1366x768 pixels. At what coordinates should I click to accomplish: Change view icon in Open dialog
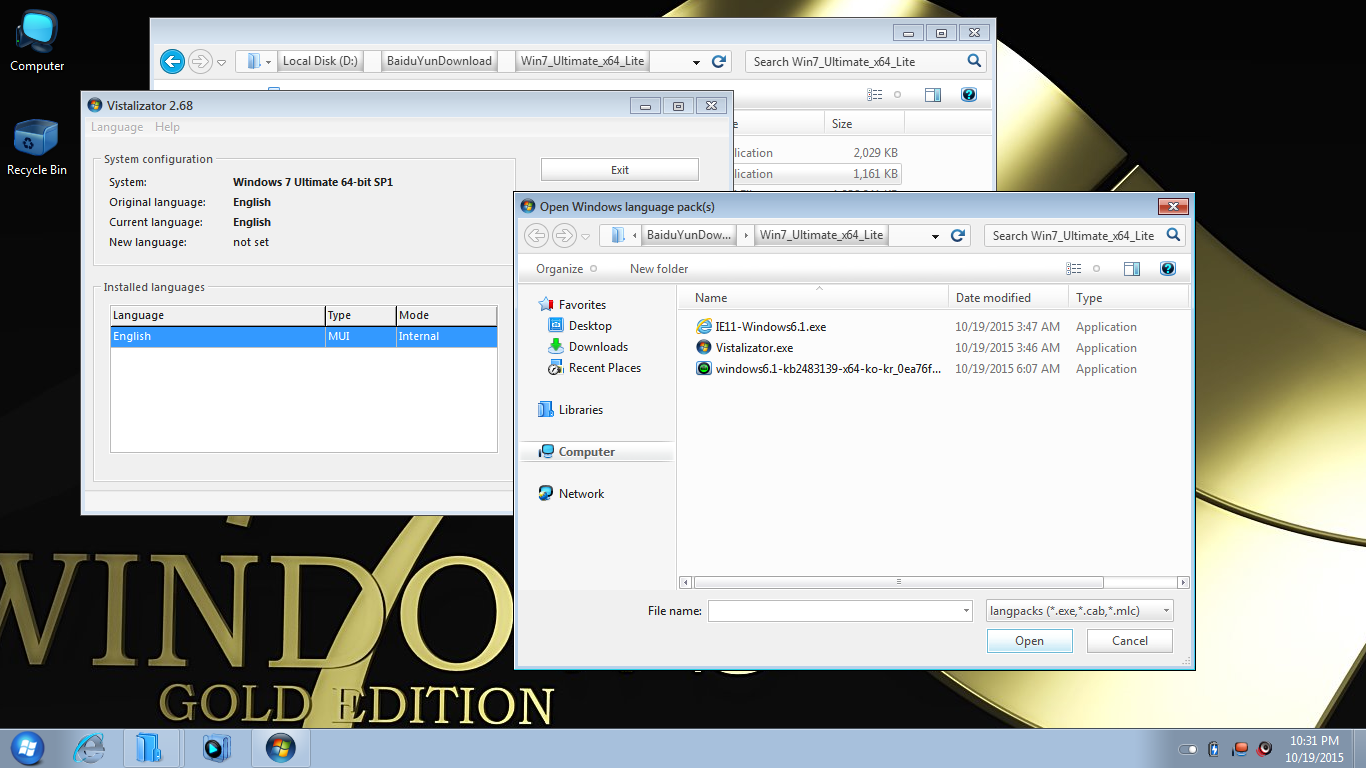pos(1074,269)
